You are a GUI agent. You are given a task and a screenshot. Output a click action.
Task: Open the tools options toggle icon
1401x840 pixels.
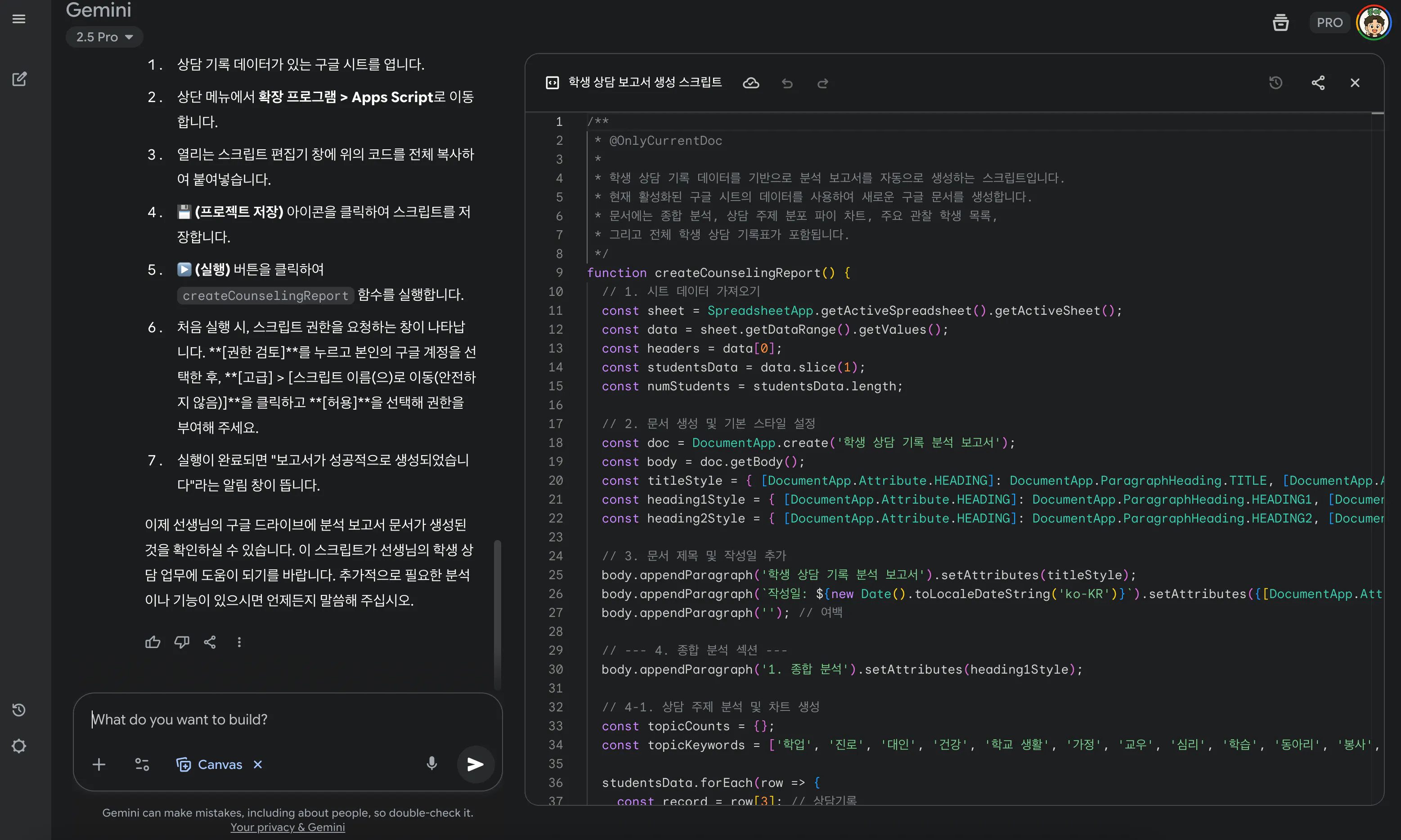(142, 764)
